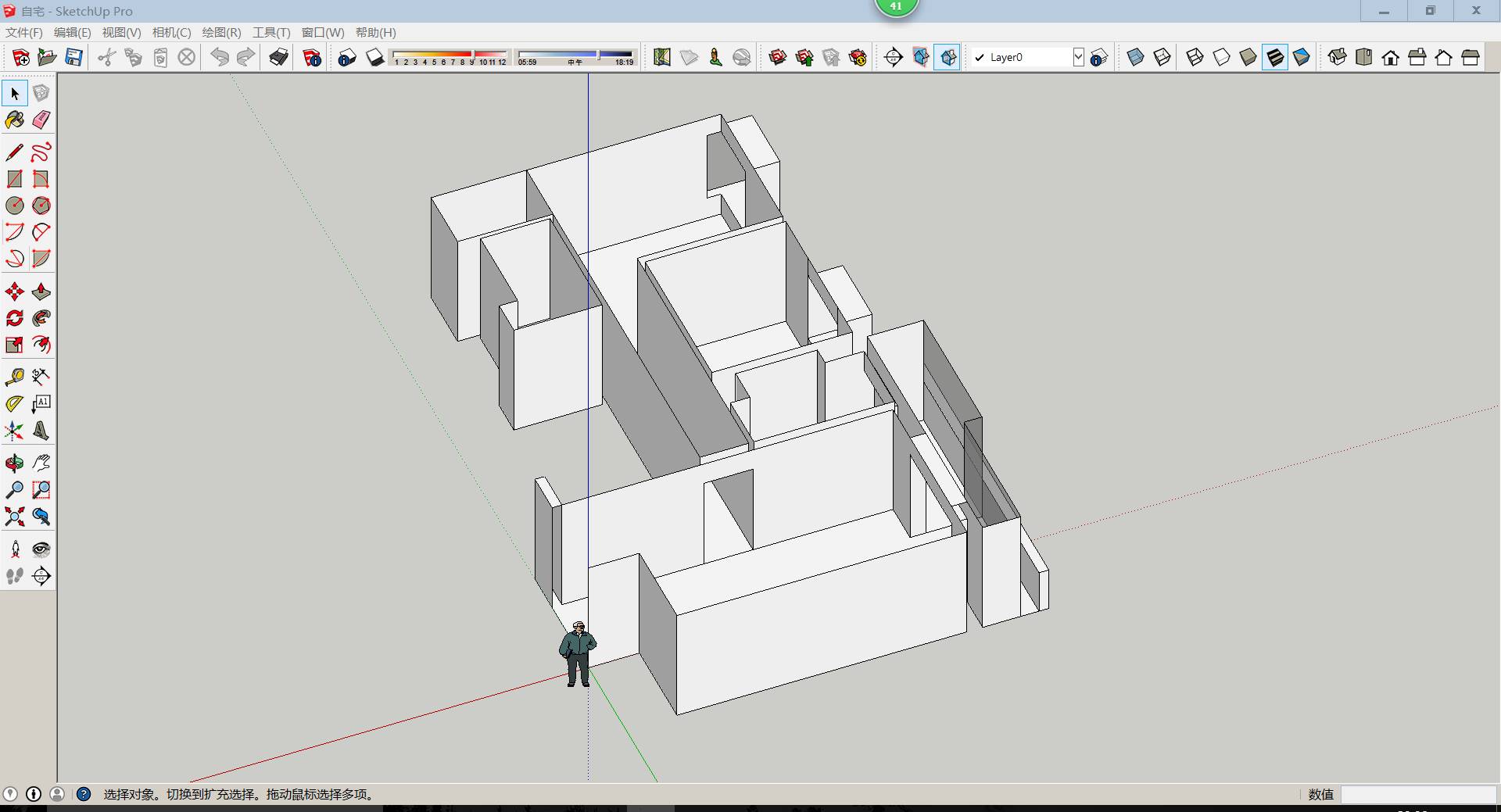
Task: Print the model with the printer button
Action: [x=278, y=57]
